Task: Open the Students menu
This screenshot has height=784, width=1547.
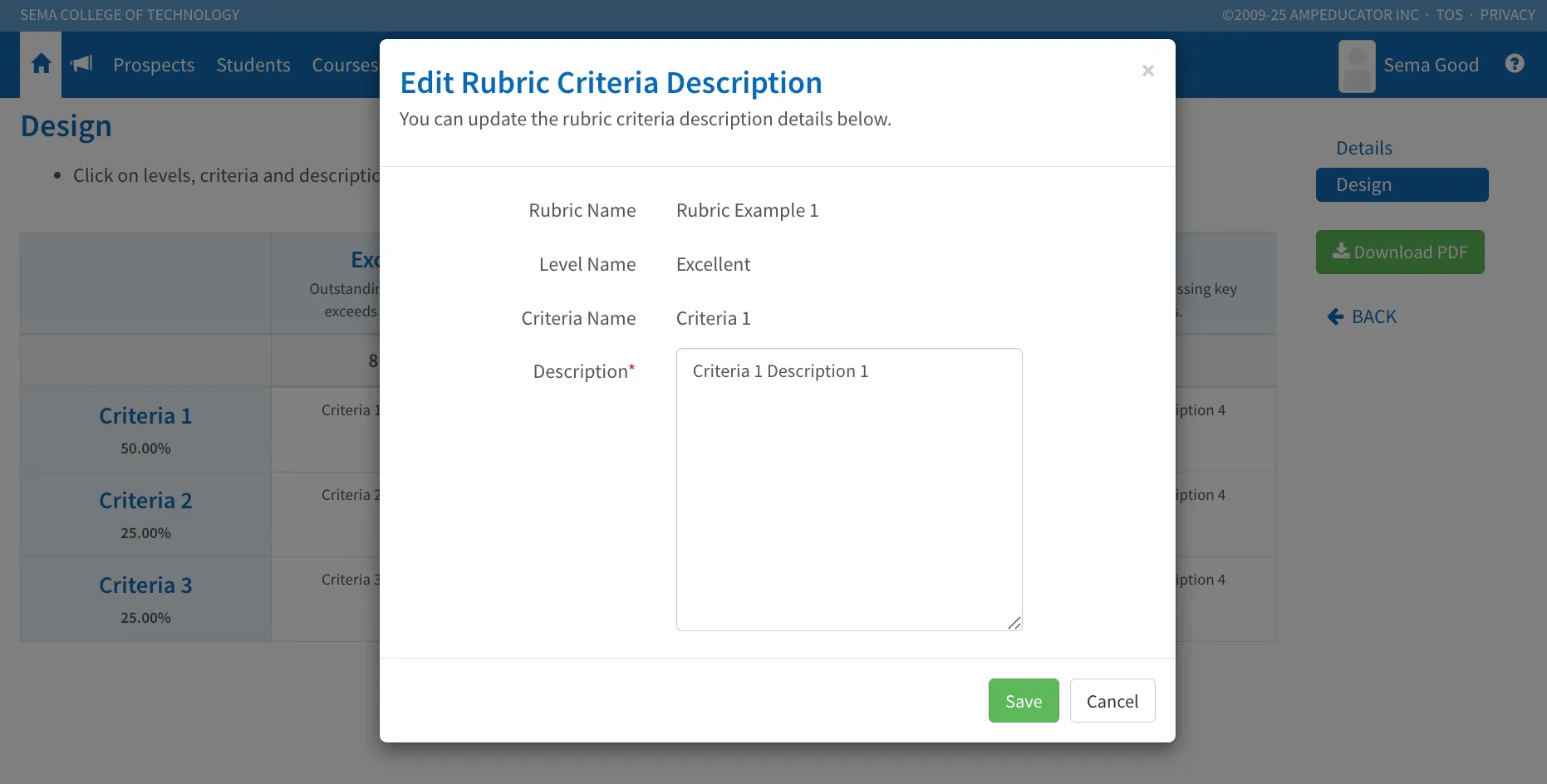Action: coord(253,65)
